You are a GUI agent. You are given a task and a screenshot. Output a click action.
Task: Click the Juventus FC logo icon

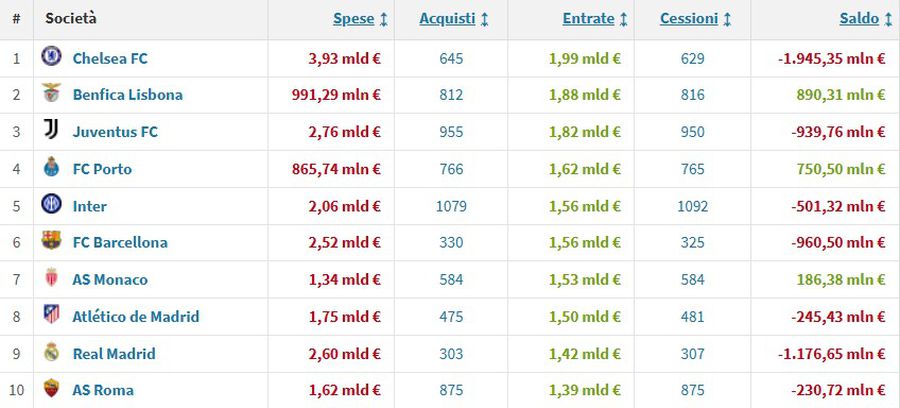click(51, 131)
